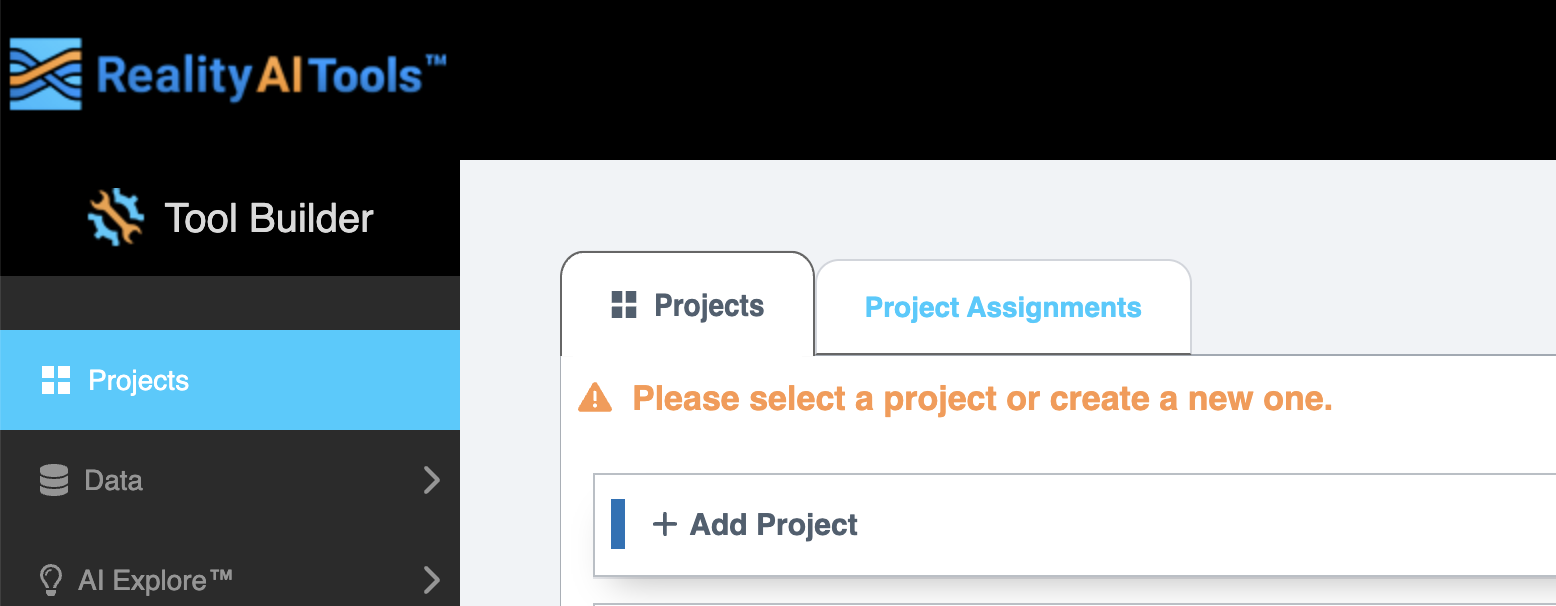Click the blue bar beside Add Project
Image resolution: width=1556 pixels, height=606 pixels.
(x=617, y=523)
